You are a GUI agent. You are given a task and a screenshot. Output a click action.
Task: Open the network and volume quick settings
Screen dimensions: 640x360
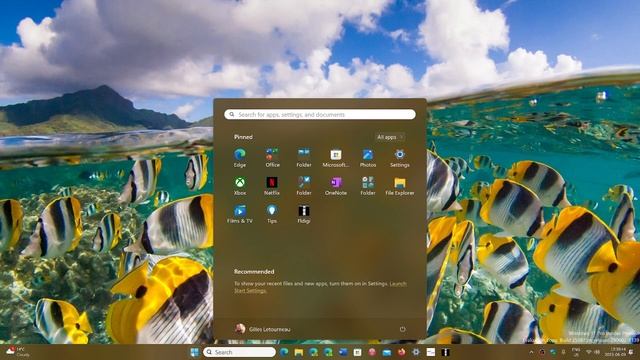[x=593, y=352]
